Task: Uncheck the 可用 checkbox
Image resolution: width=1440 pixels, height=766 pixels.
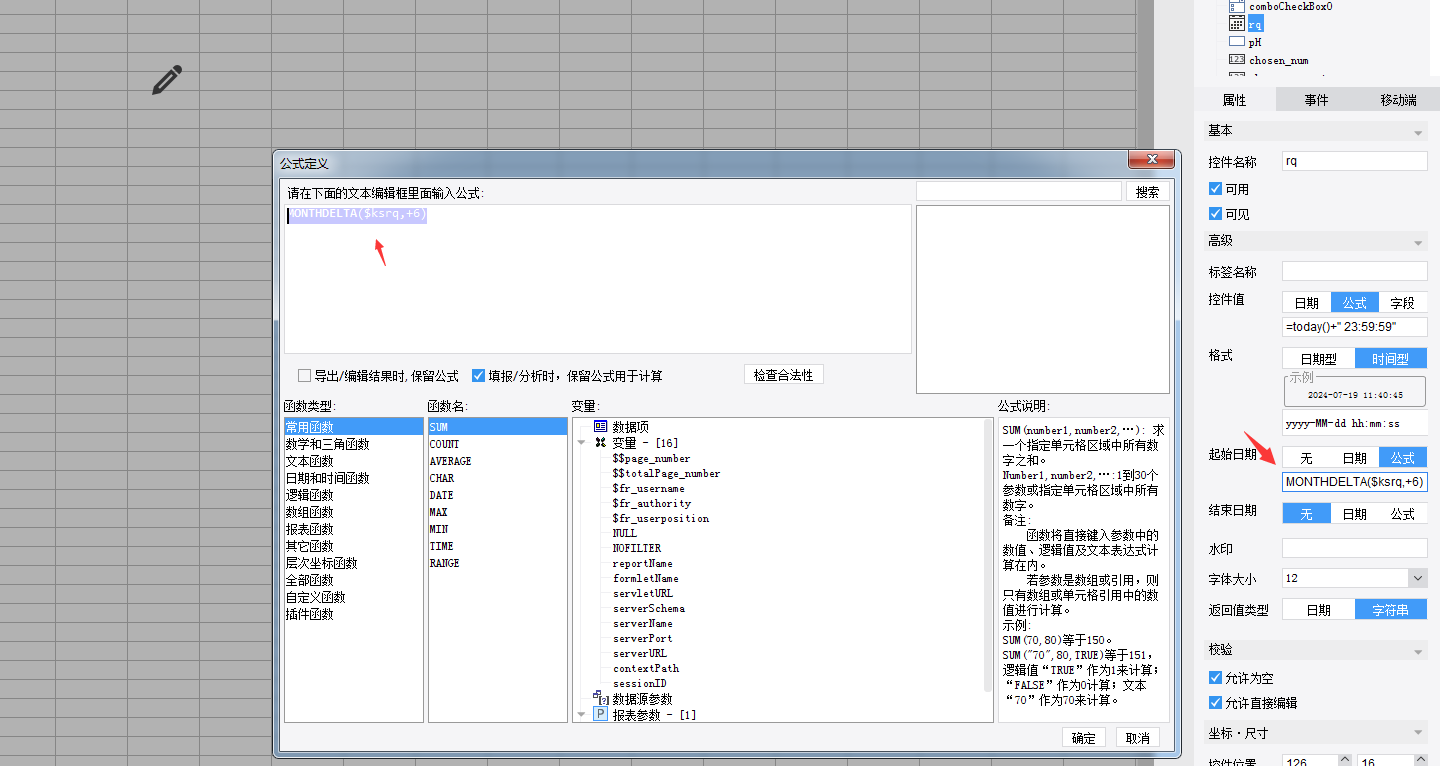Action: point(1215,189)
